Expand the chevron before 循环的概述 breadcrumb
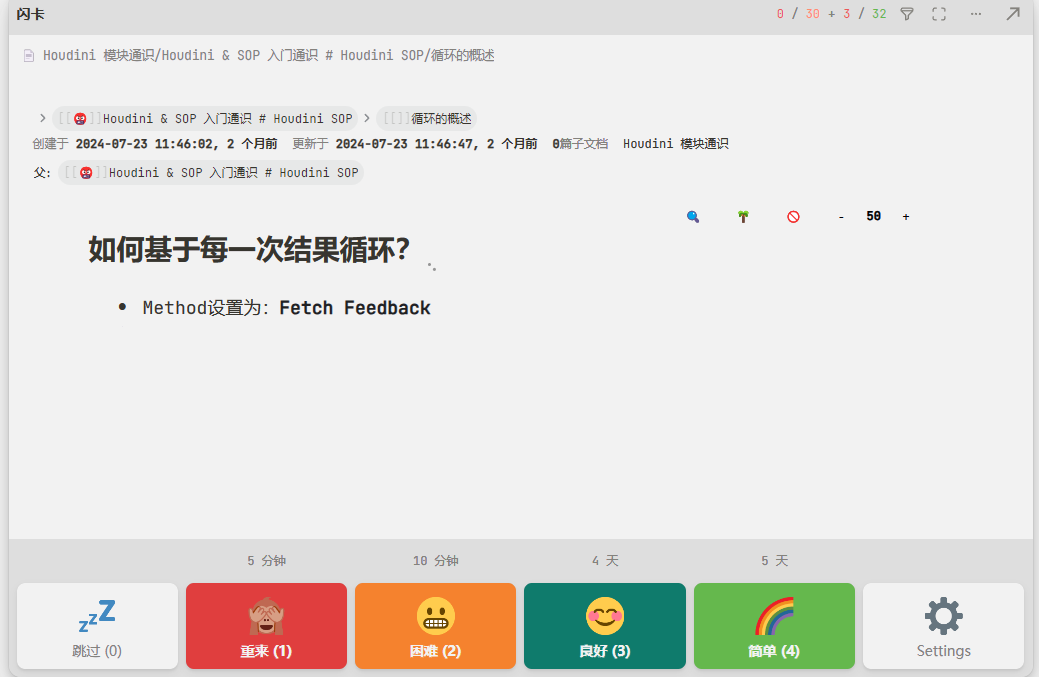Viewport: 1039px width, 677px height. 367,118
